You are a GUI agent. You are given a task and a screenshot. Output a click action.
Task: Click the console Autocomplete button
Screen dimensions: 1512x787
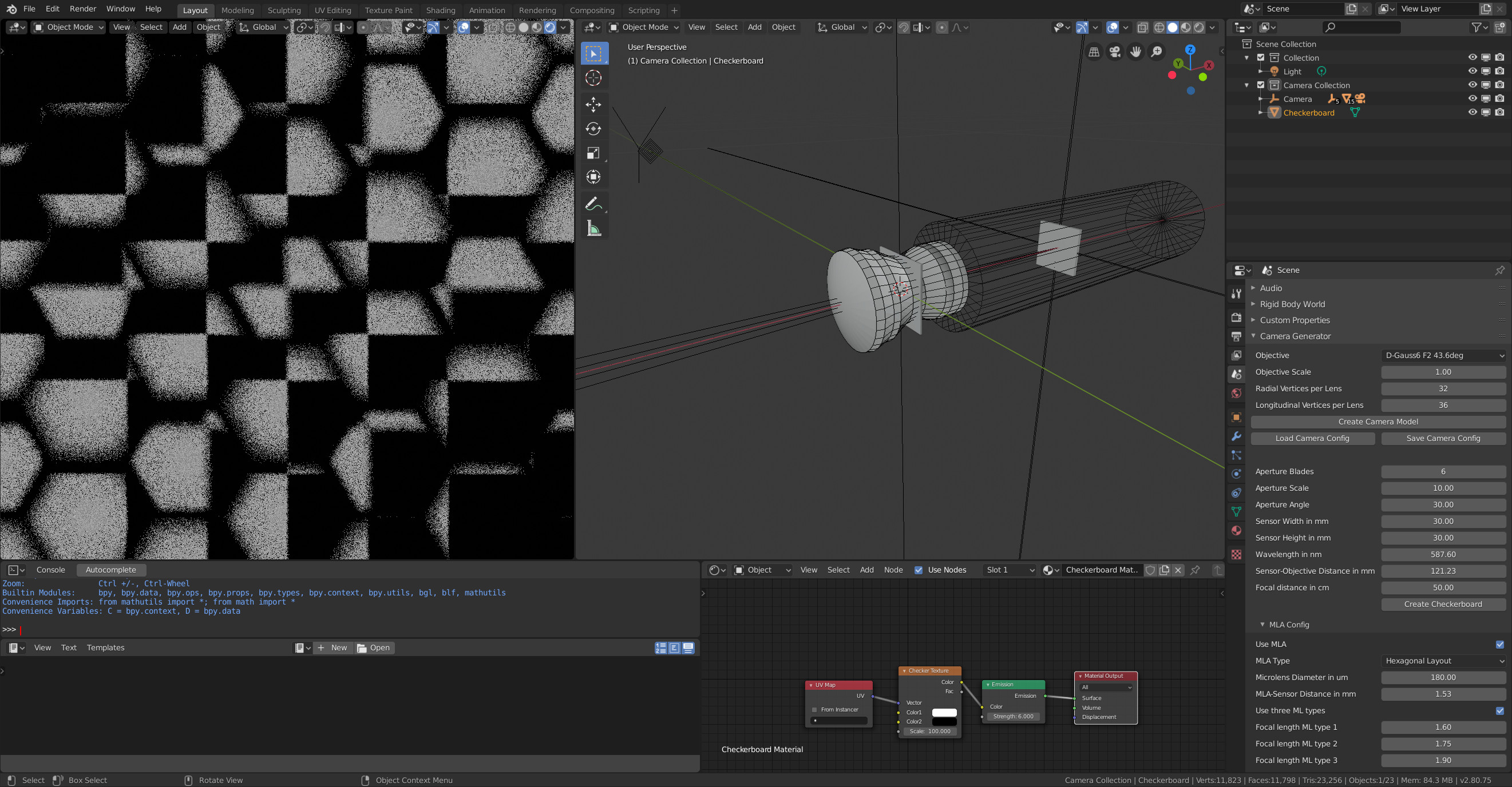(111, 570)
